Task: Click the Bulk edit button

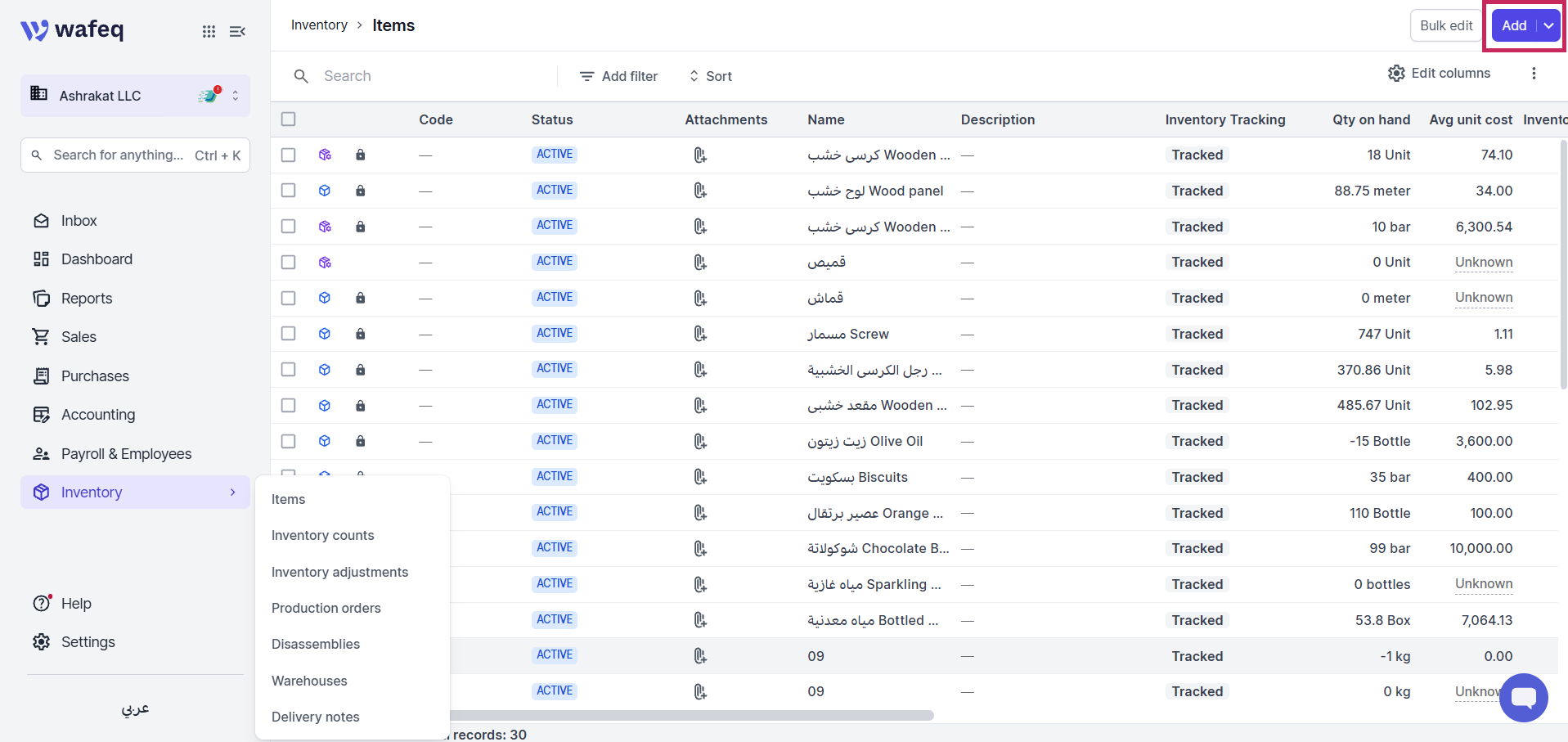Action: (x=1446, y=26)
